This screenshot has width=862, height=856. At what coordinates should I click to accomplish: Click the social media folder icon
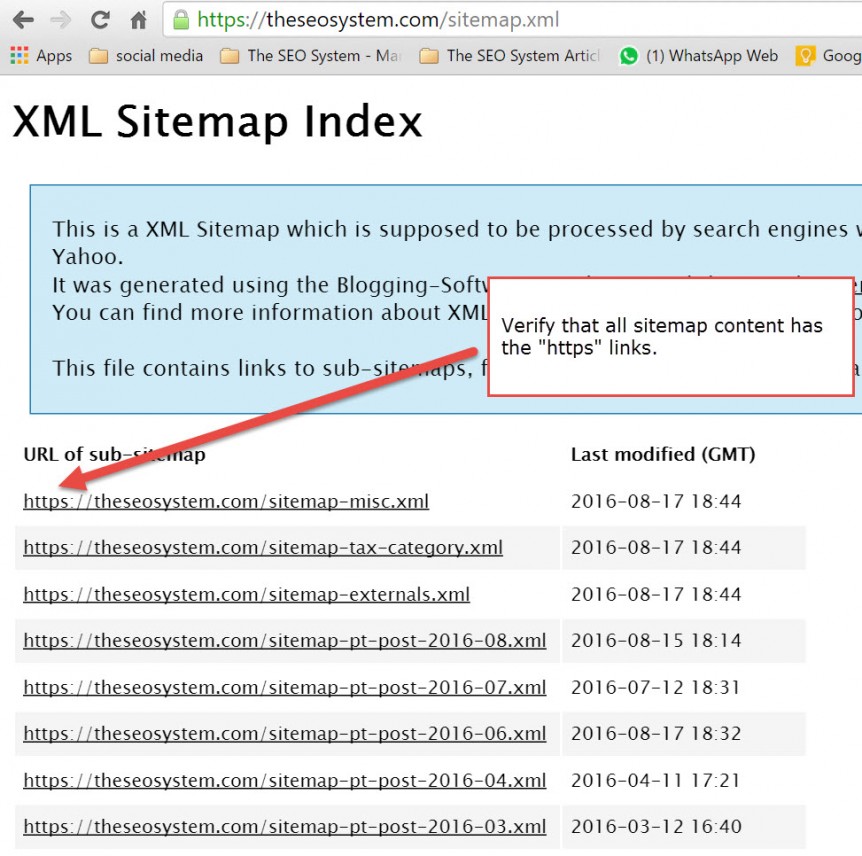pyautogui.click(x=98, y=56)
